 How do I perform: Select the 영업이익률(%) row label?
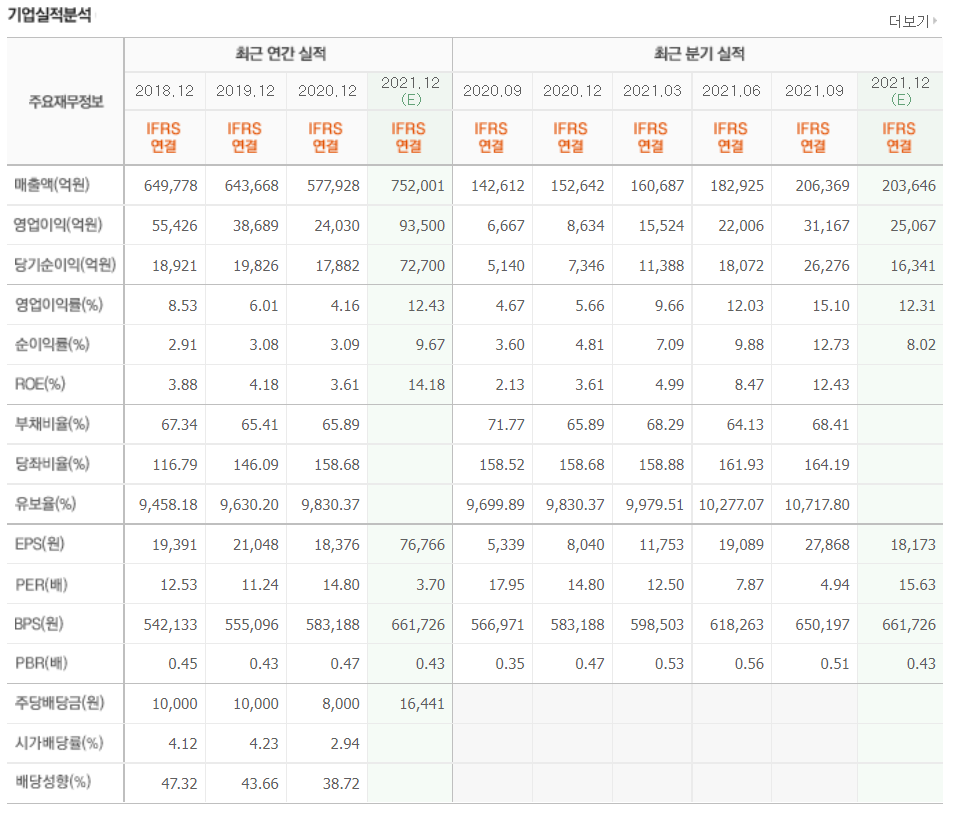click(58, 304)
